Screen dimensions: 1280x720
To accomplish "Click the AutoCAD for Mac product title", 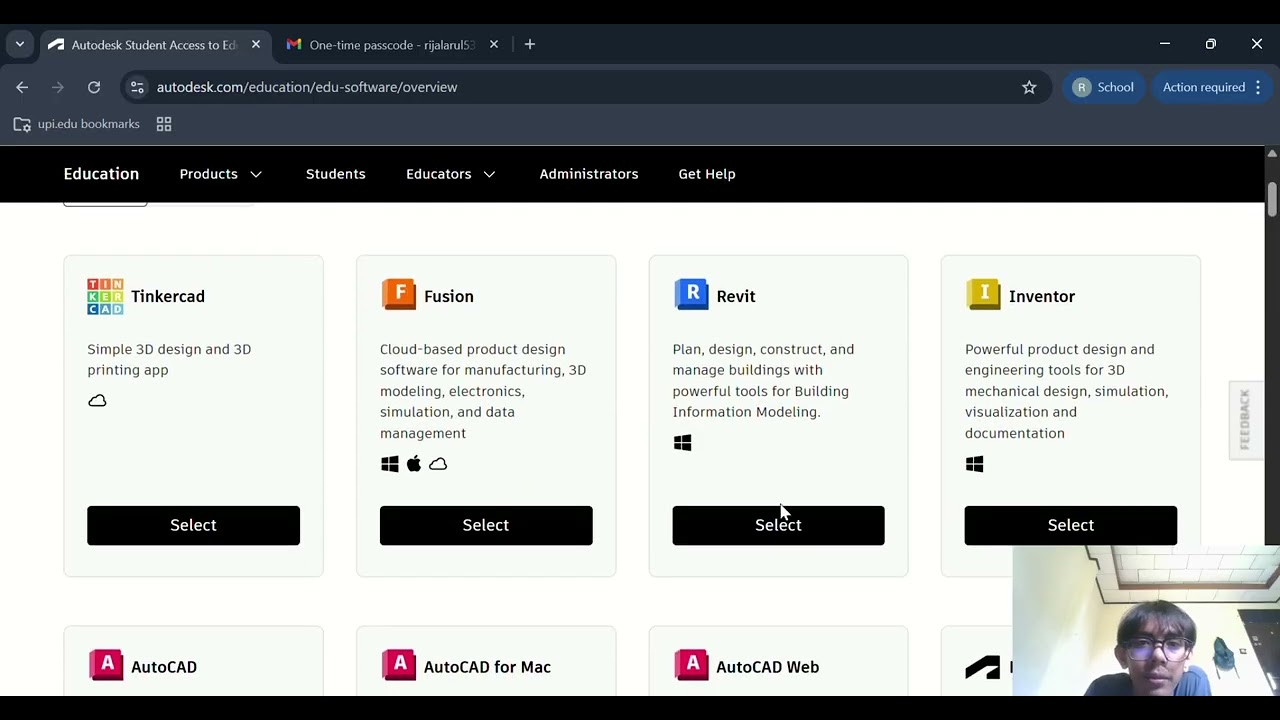I will (487, 667).
